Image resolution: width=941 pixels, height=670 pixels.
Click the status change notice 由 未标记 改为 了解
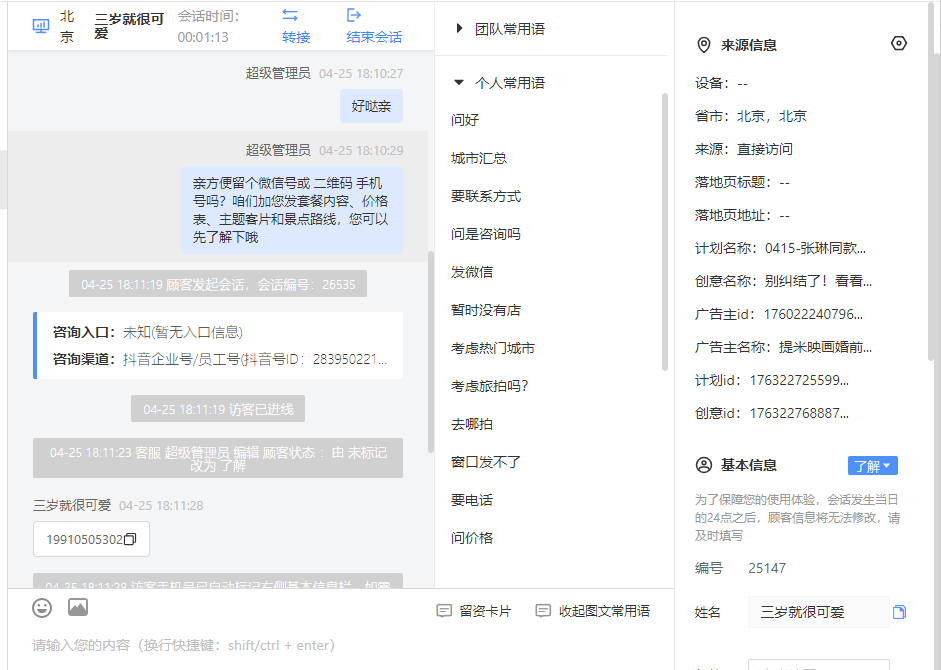218,459
